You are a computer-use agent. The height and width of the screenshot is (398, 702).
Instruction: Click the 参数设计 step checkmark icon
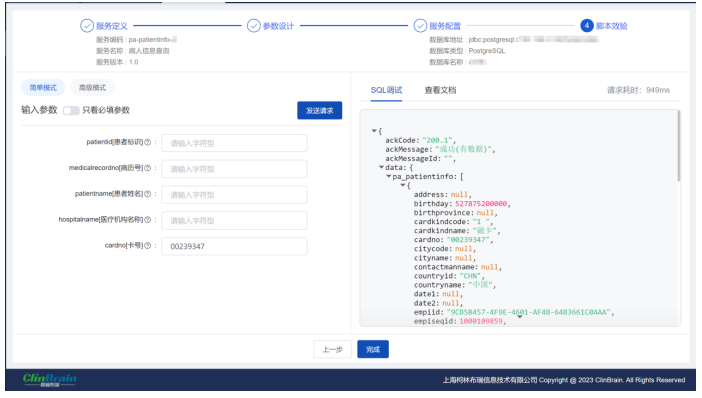point(253,26)
